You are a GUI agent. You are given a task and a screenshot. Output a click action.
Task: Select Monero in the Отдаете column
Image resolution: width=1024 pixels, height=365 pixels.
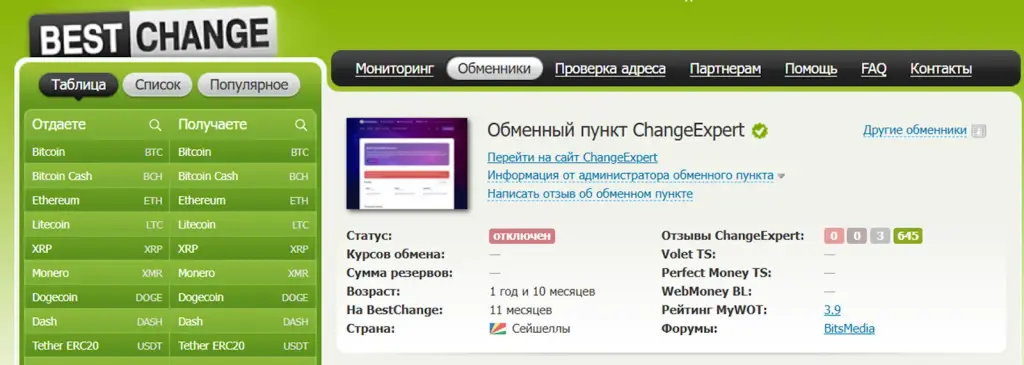pyautogui.click(x=97, y=273)
